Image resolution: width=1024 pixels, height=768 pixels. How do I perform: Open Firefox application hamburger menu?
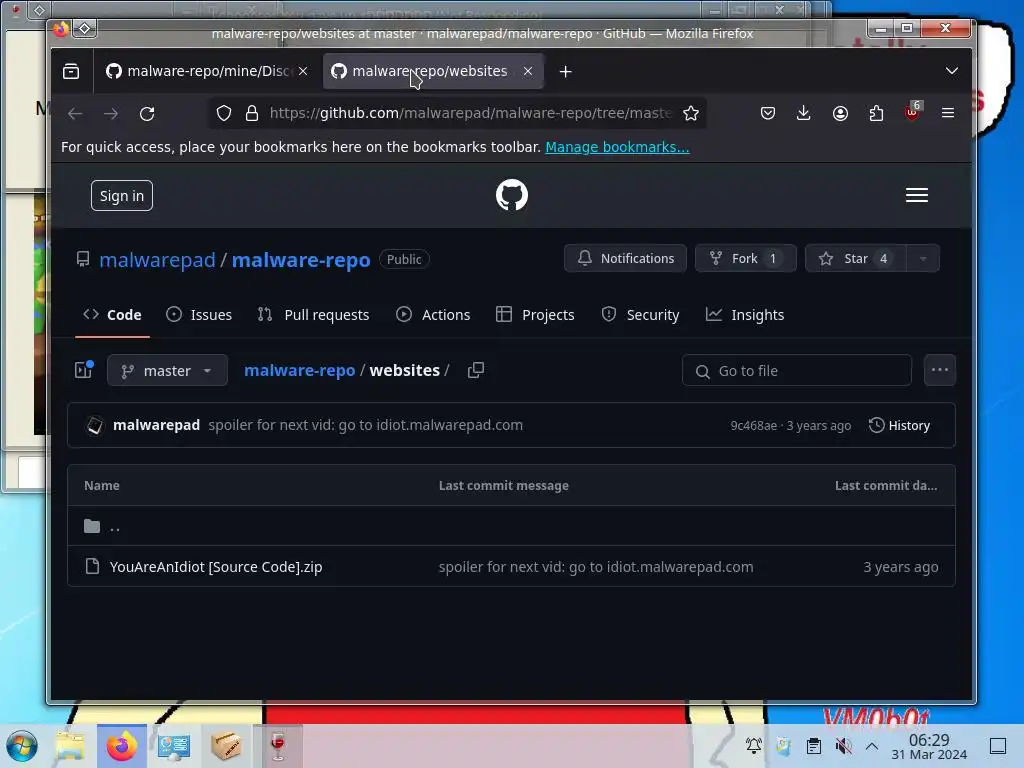(948, 114)
